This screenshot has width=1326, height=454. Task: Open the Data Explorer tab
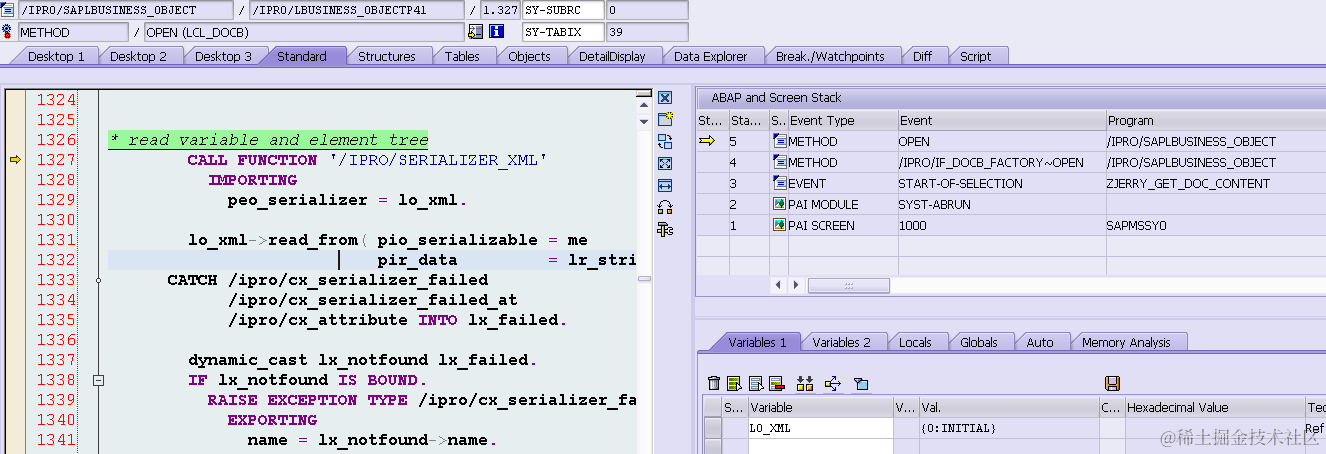tap(710, 56)
